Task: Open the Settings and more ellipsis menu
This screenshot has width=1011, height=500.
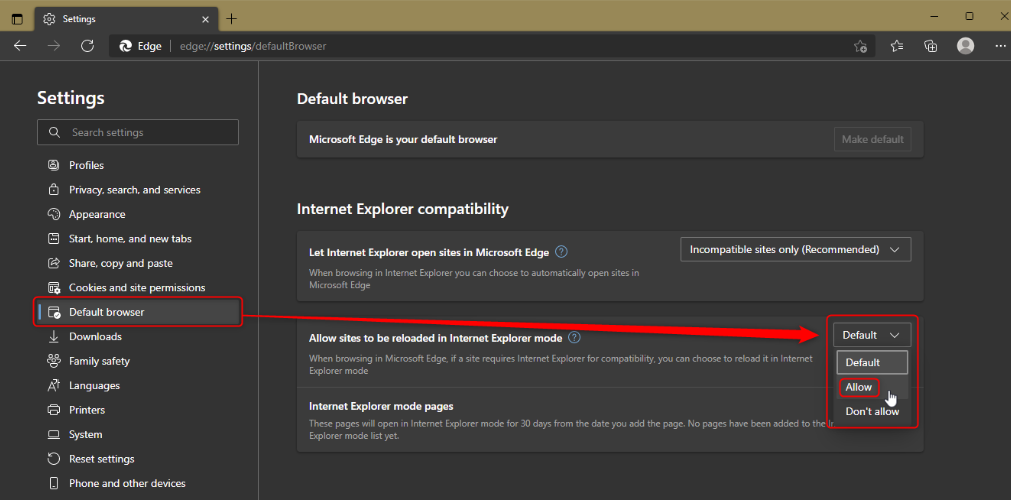Action: [1001, 46]
